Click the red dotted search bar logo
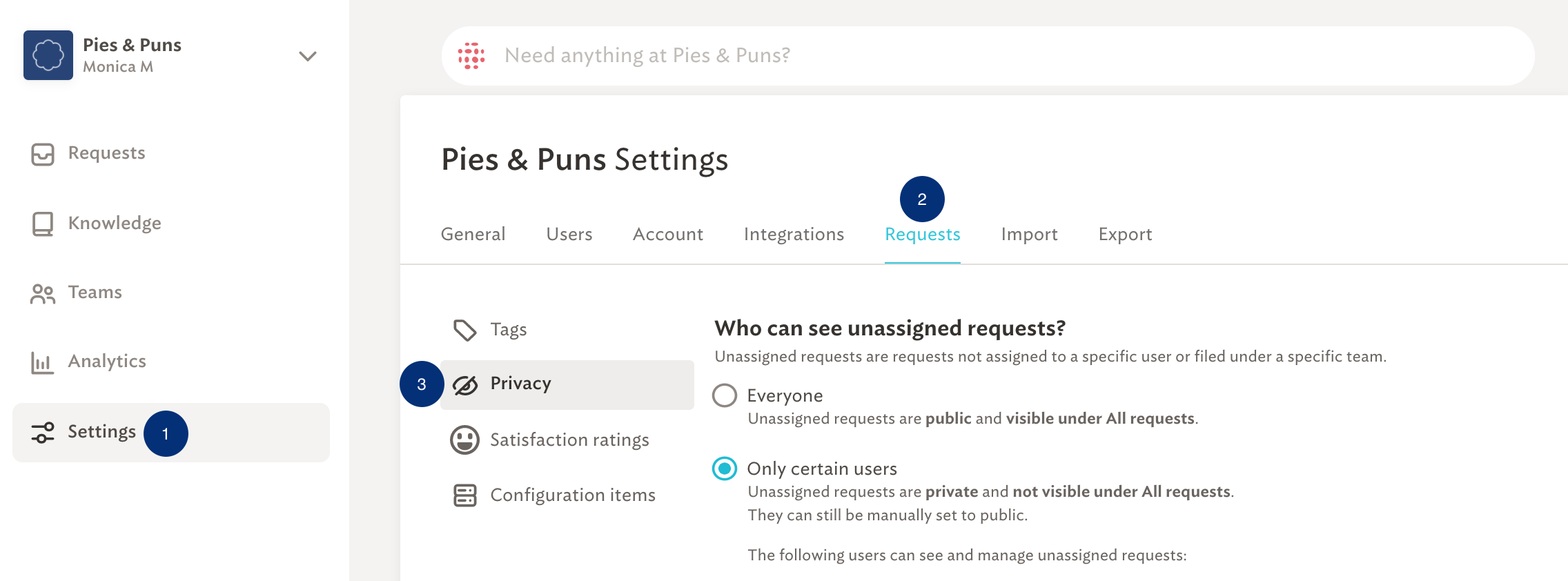 (x=472, y=56)
